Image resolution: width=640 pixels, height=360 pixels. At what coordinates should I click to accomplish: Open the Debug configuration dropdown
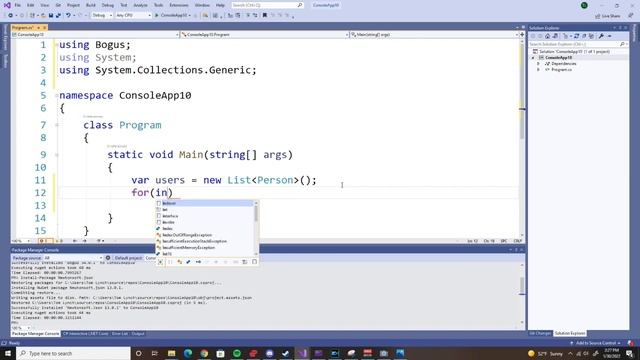pos(102,16)
